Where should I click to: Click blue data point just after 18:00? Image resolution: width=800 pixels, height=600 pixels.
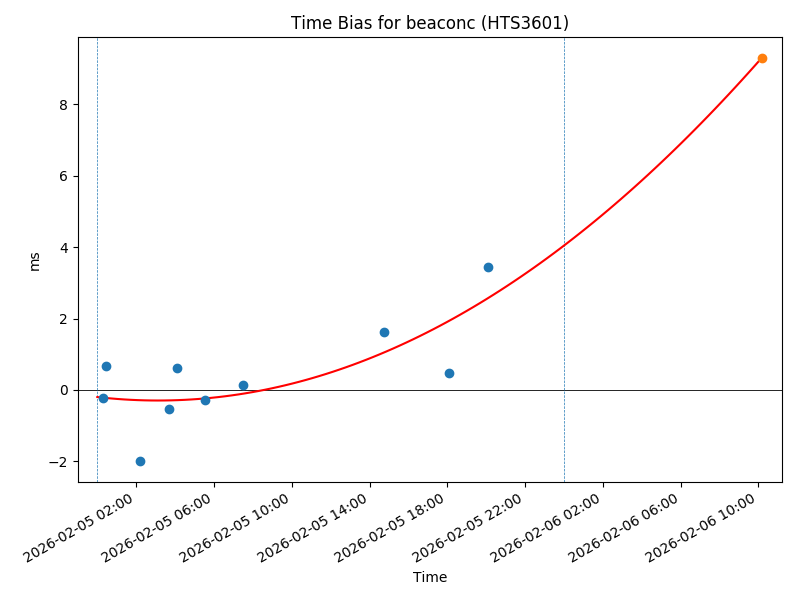pos(449,373)
